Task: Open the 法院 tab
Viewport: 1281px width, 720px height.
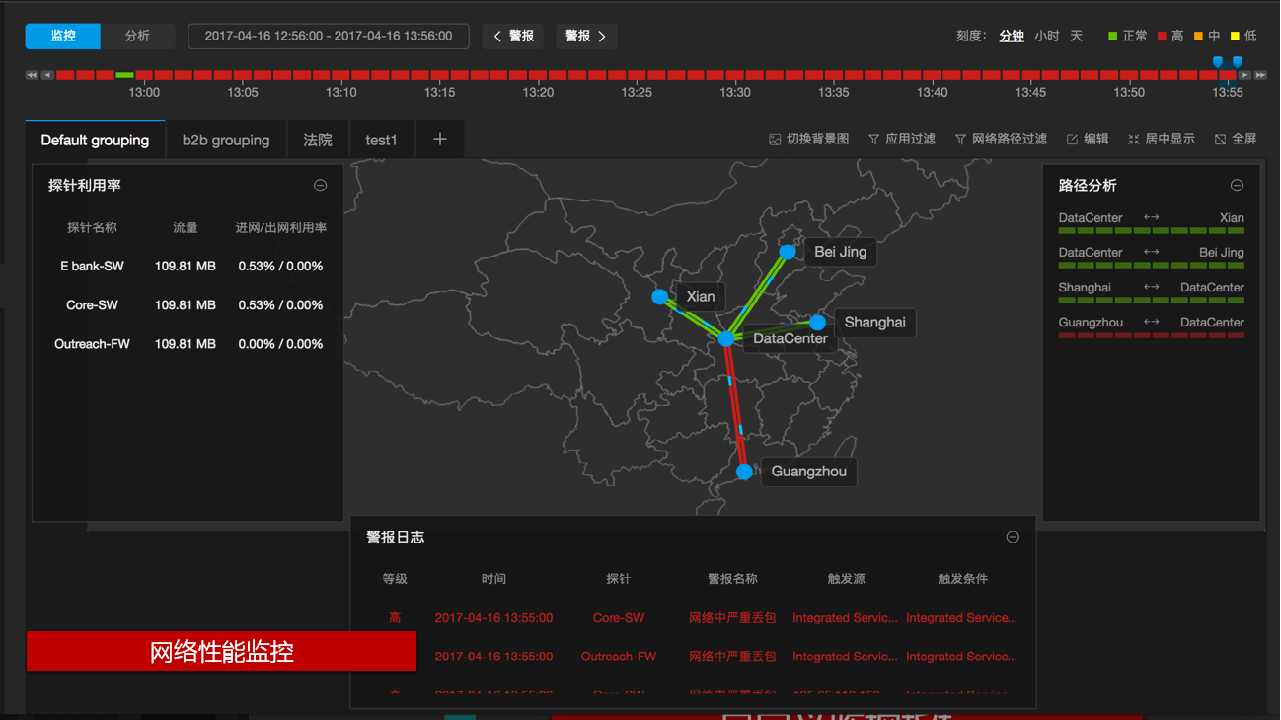Action: pos(318,140)
